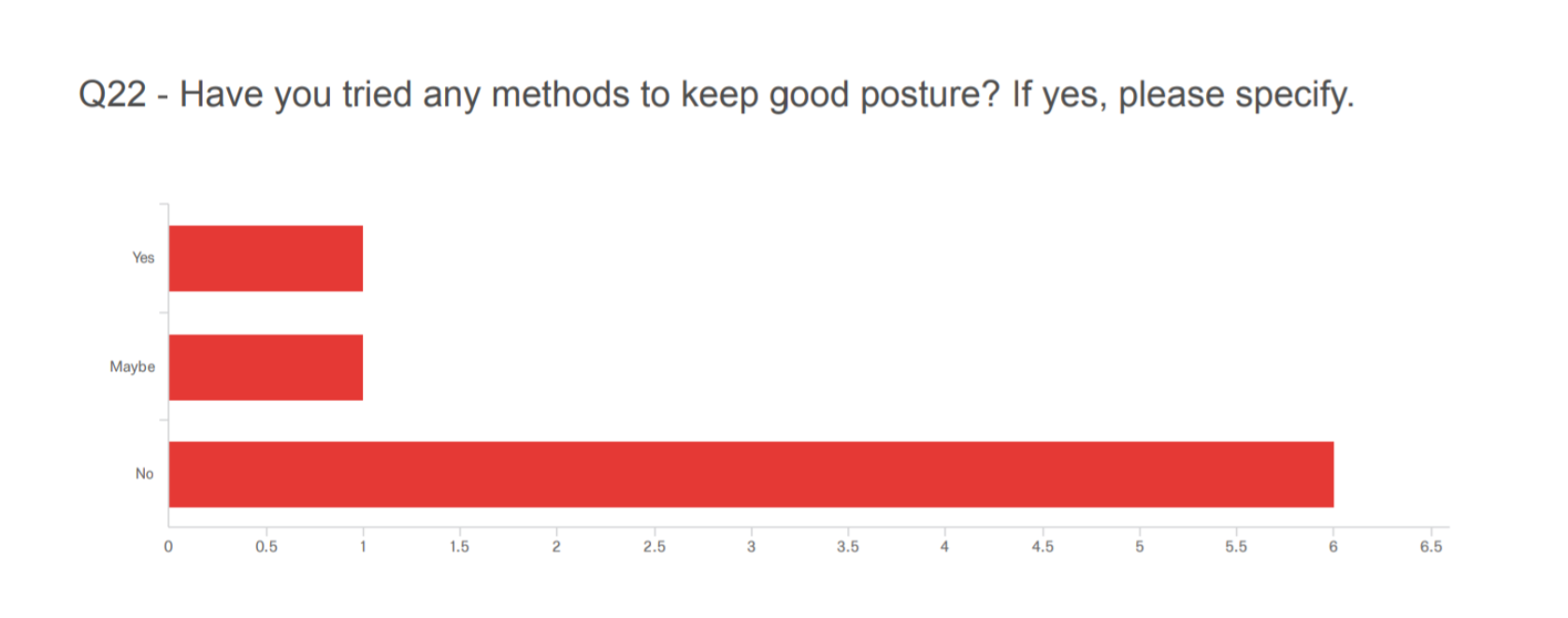Select the 5.5 axis tick label
The width and height of the screenshot is (1568, 618).
click(1236, 547)
